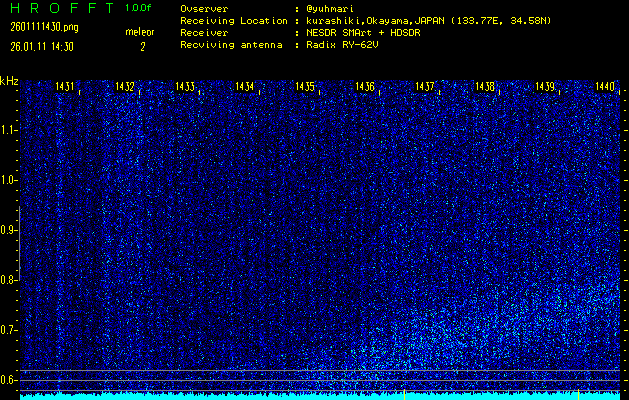Viewport: 629px width, 400px height.
Task: Select the 1435 time marker
Action: pyautogui.click(x=305, y=87)
